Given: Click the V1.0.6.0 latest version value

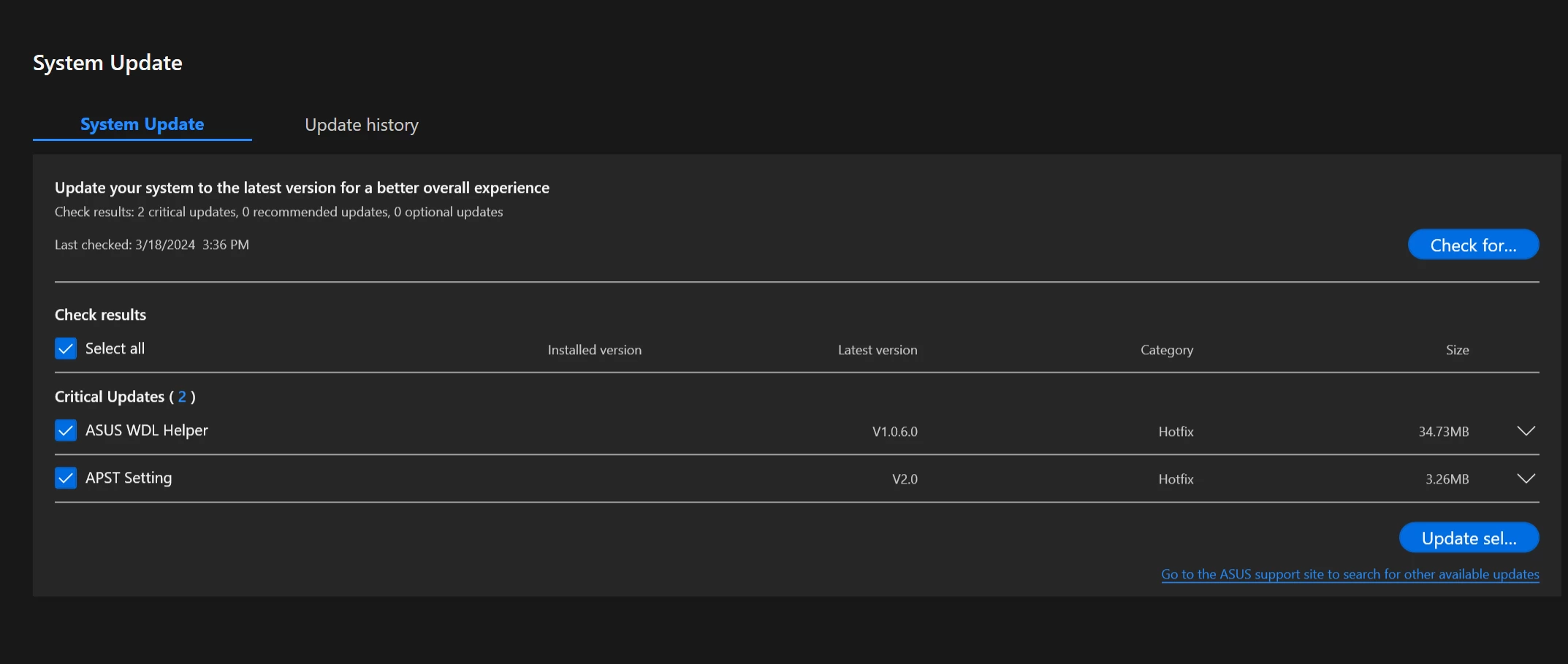Looking at the screenshot, I should [x=895, y=432].
